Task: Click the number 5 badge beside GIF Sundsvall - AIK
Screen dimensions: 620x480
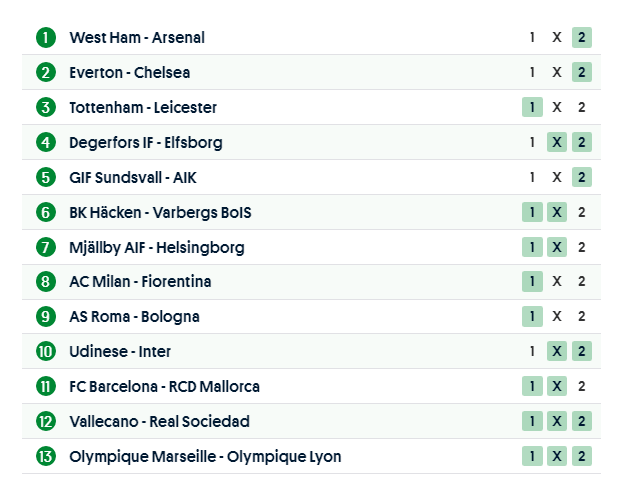Action: tap(46, 177)
